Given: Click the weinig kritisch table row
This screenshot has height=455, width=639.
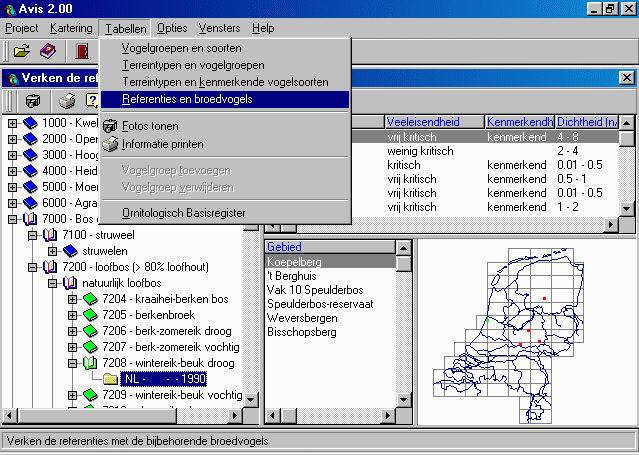Looking at the screenshot, I should coord(485,151).
